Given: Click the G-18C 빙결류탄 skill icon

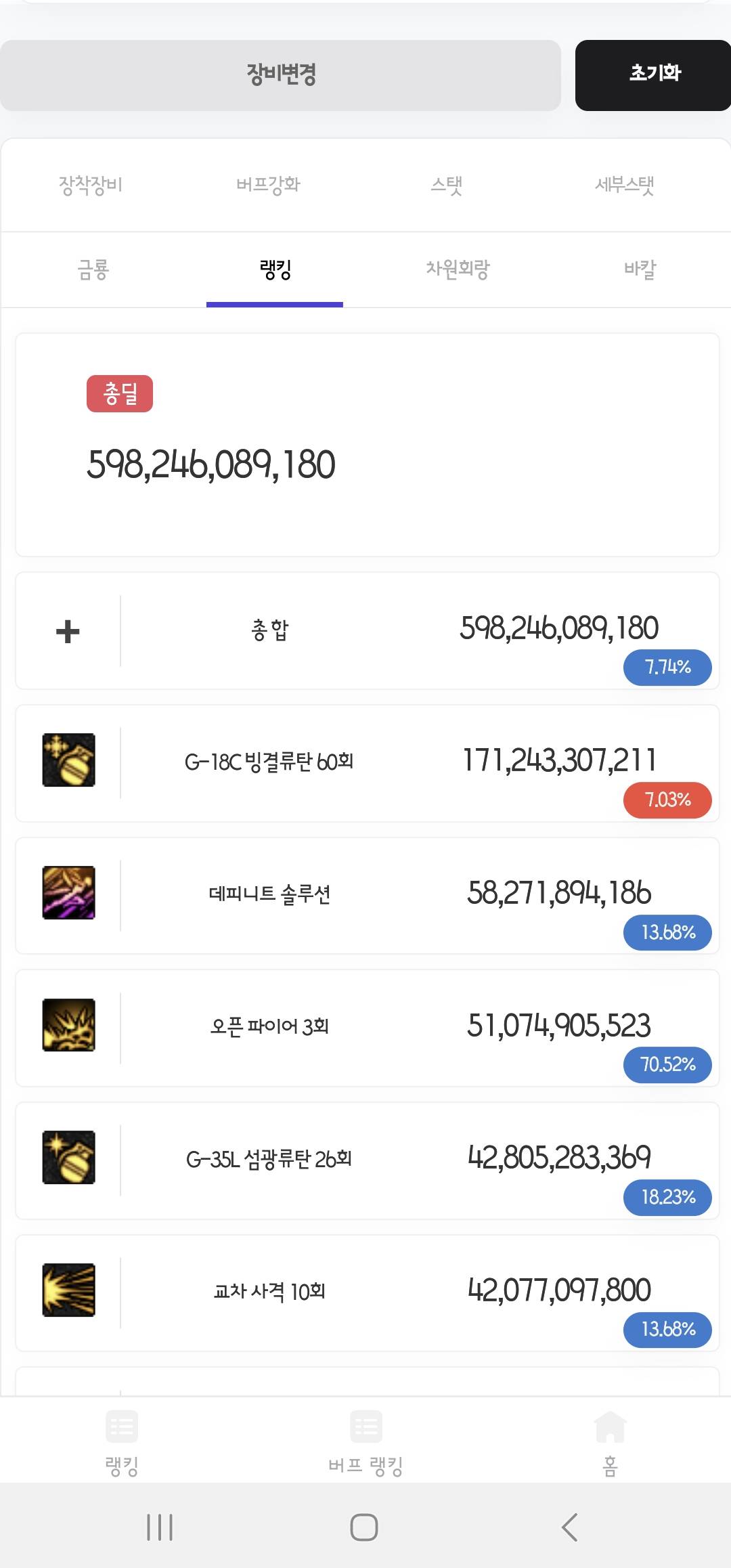Looking at the screenshot, I should [x=68, y=760].
